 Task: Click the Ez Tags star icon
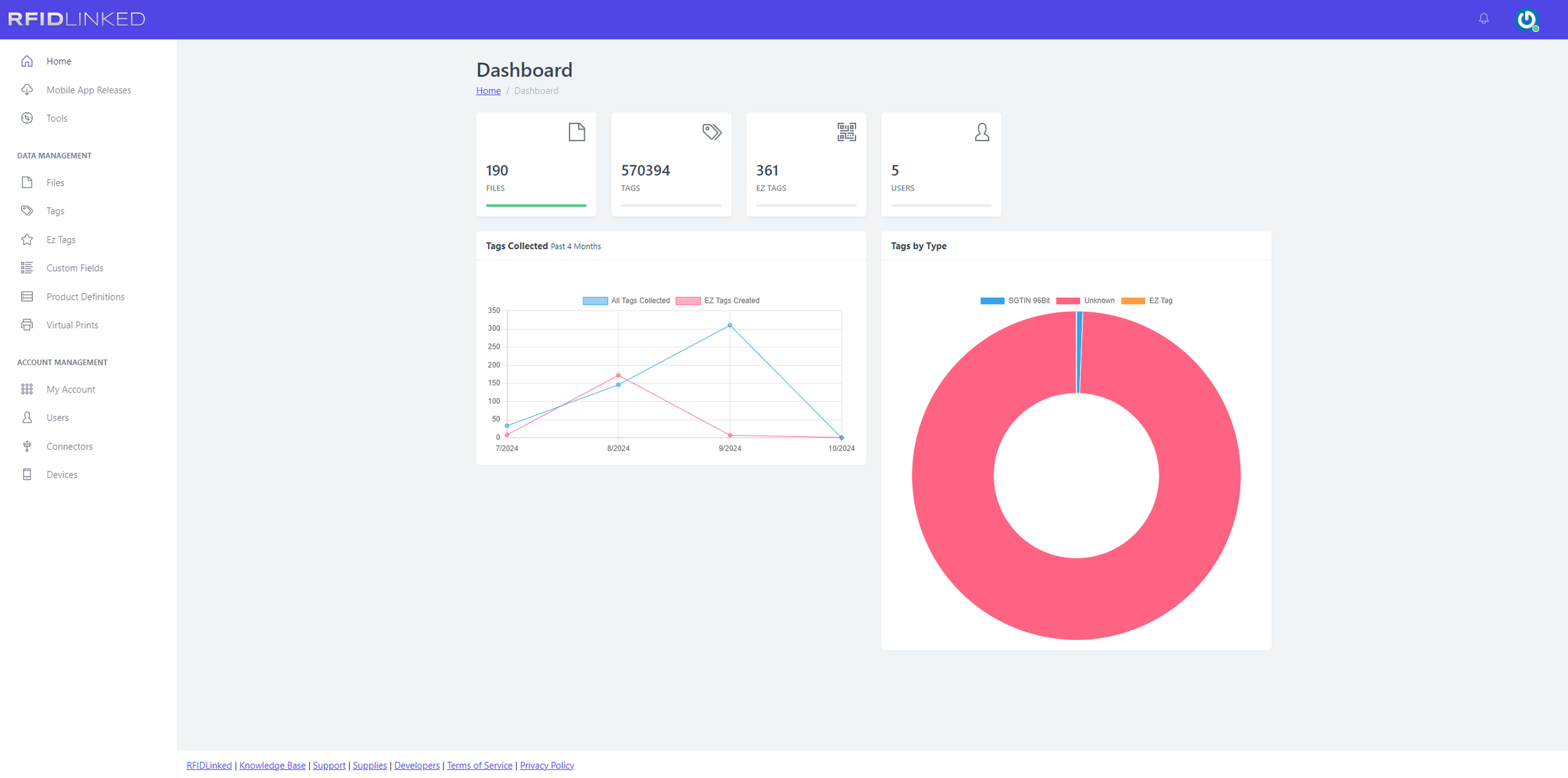[27, 239]
